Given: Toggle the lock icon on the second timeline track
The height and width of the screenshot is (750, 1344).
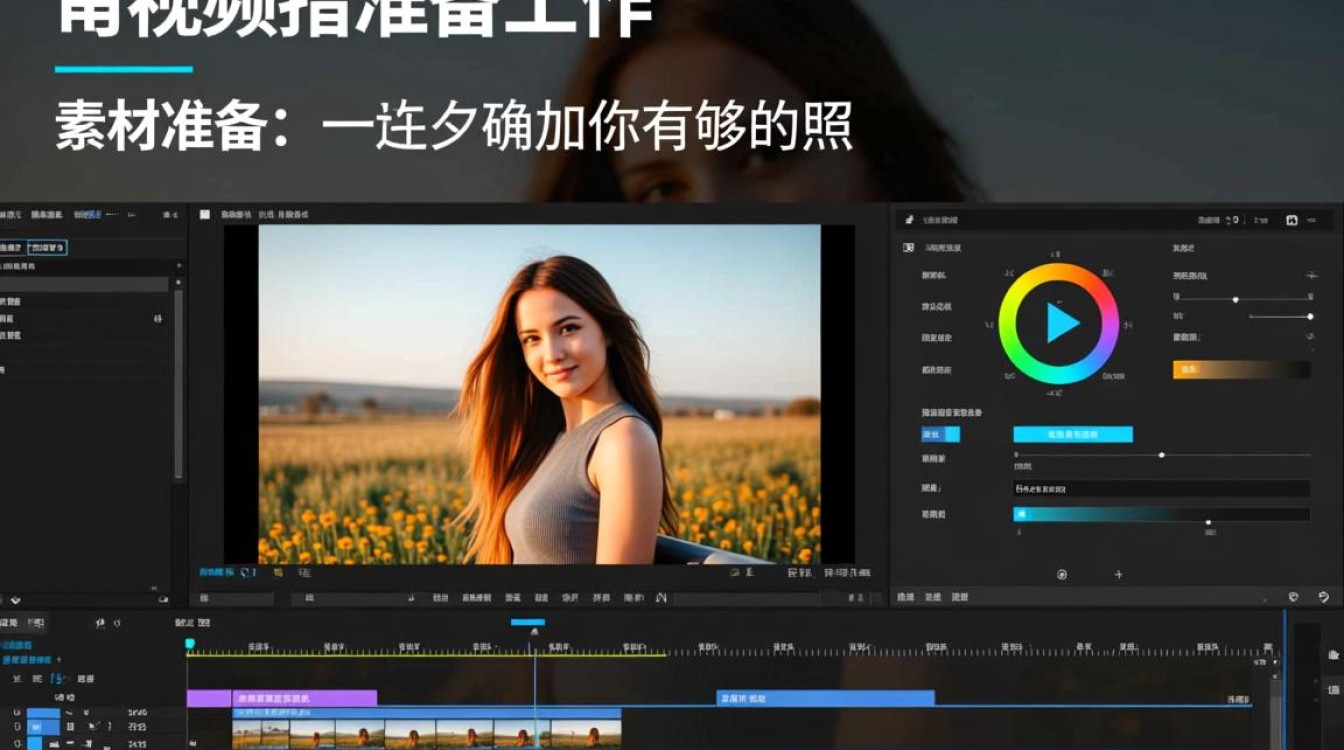Looking at the screenshot, I should tap(72, 726).
